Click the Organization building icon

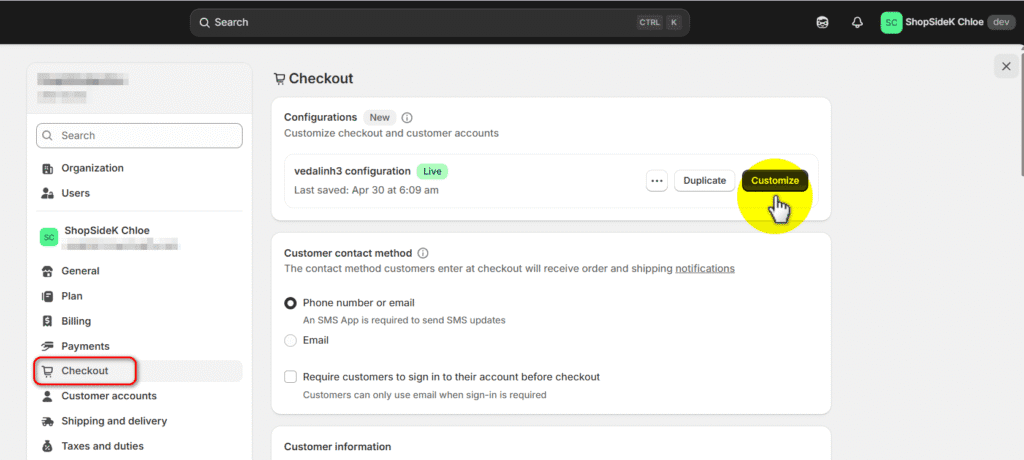47,169
